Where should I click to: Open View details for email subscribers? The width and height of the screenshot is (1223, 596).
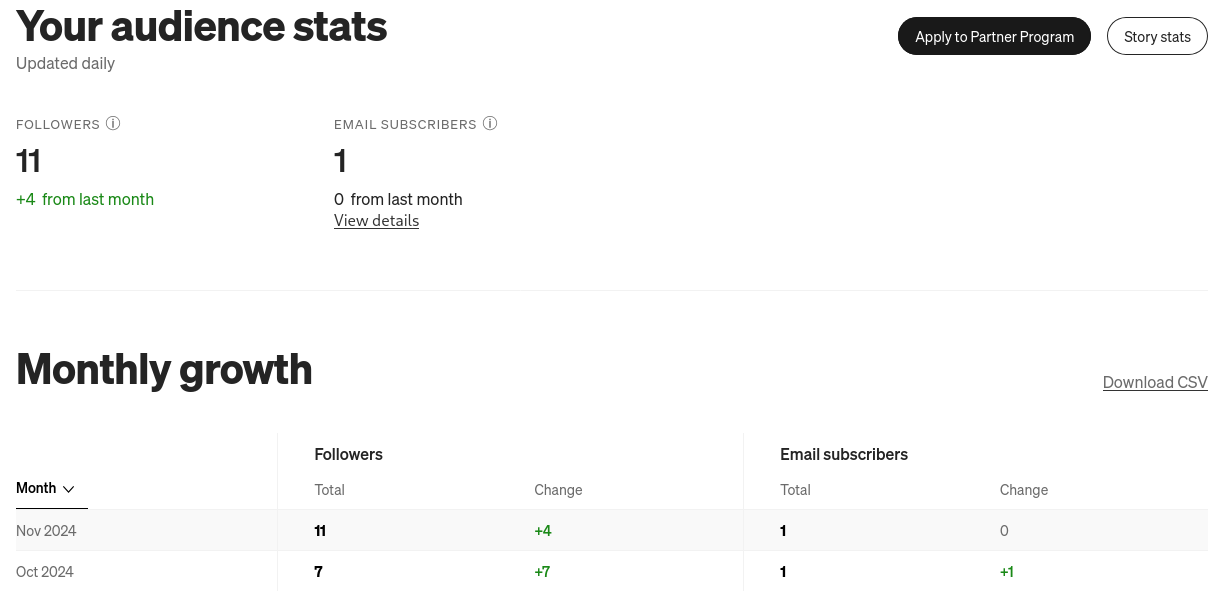376,221
